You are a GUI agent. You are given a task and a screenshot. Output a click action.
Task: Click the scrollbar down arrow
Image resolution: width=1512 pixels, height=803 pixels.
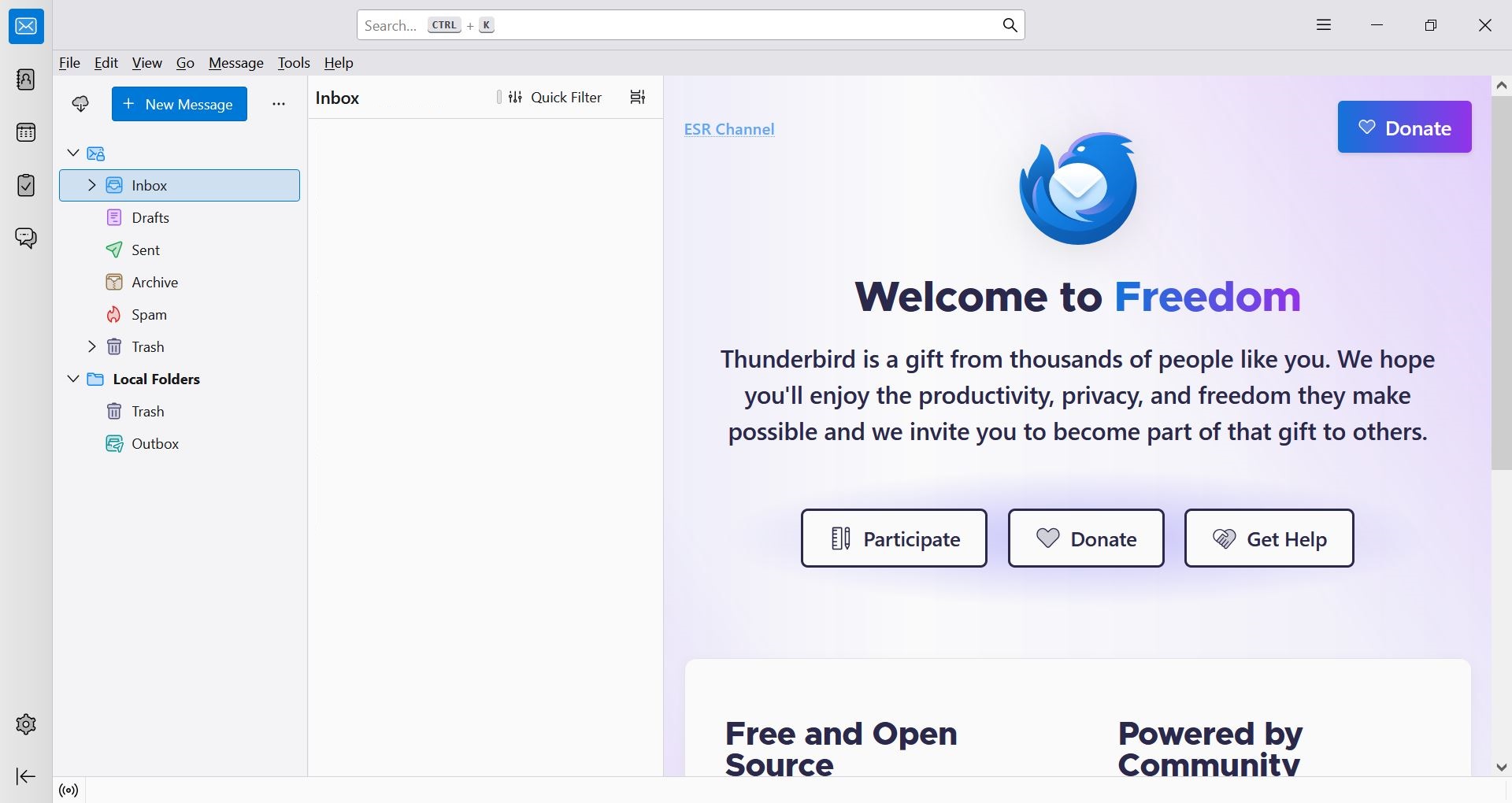[1502, 767]
